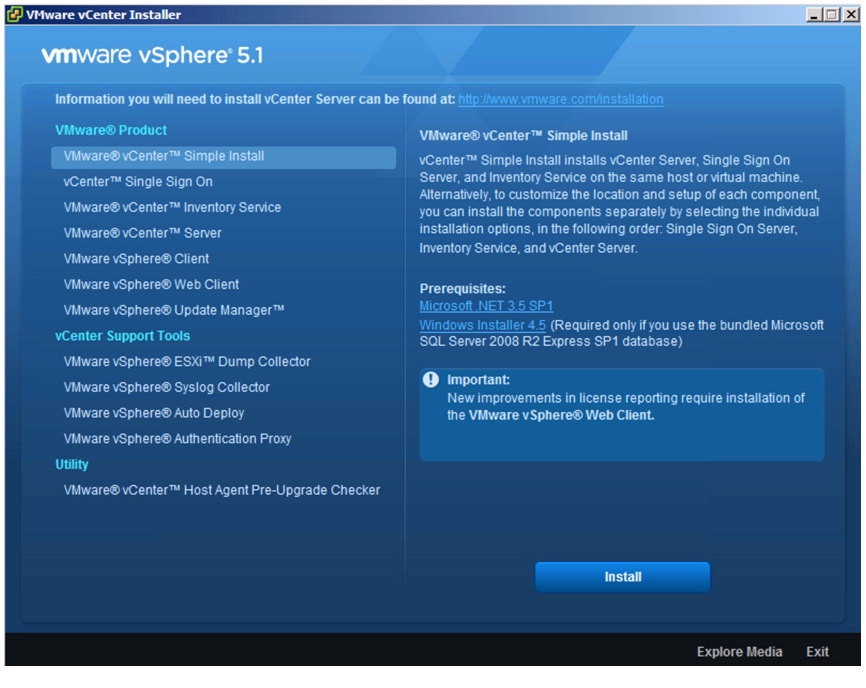This screenshot has height=688, width=866.
Task: Click the VMware Product section heading
Action: (111, 130)
